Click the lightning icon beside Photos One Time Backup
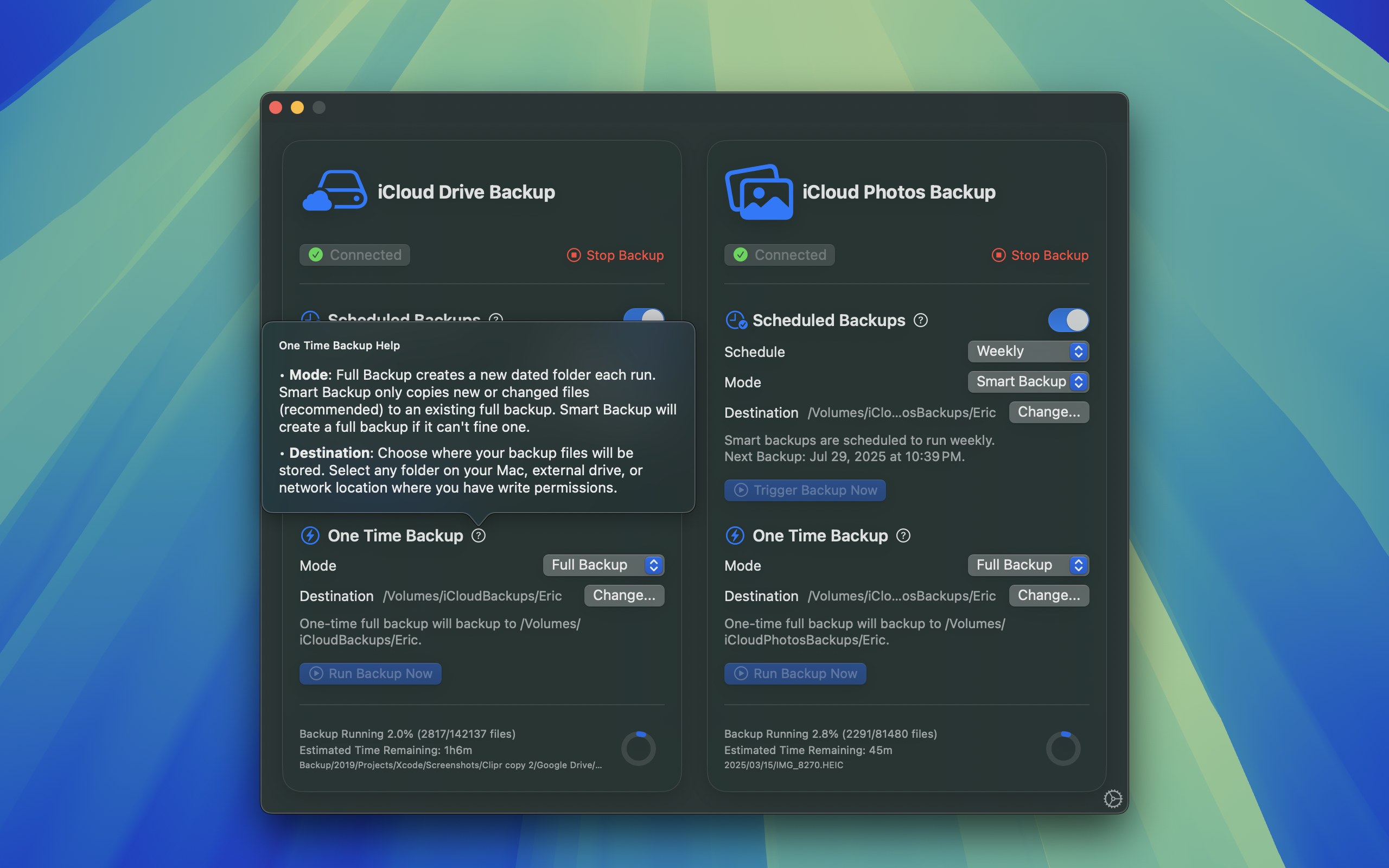The image size is (1389, 868). pyautogui.click(x=735, y=535)
